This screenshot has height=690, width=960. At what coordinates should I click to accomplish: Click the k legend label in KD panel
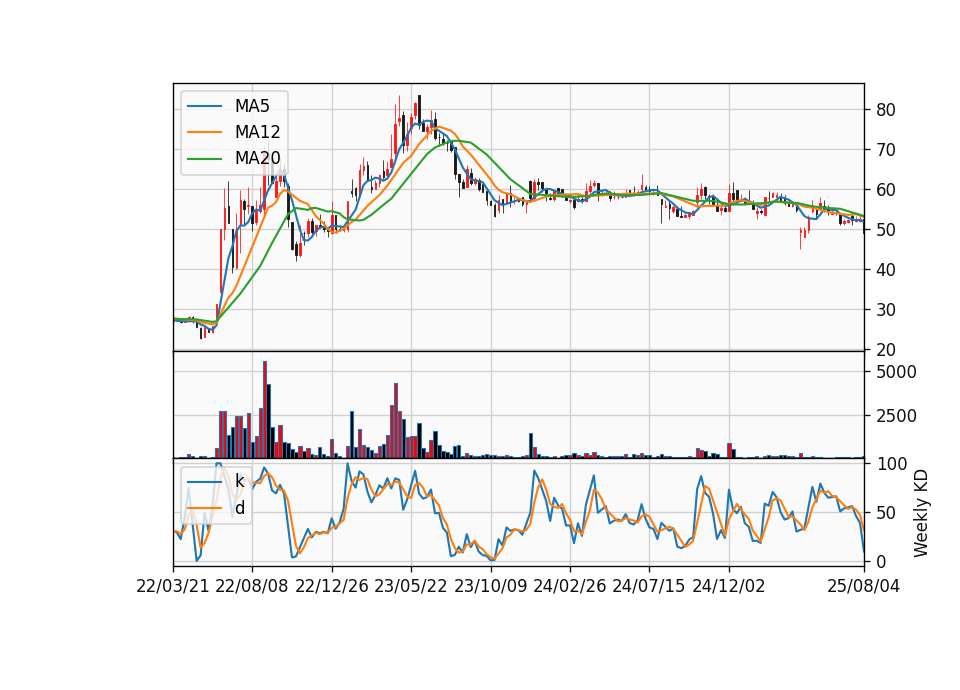click(x=239, y=481)
